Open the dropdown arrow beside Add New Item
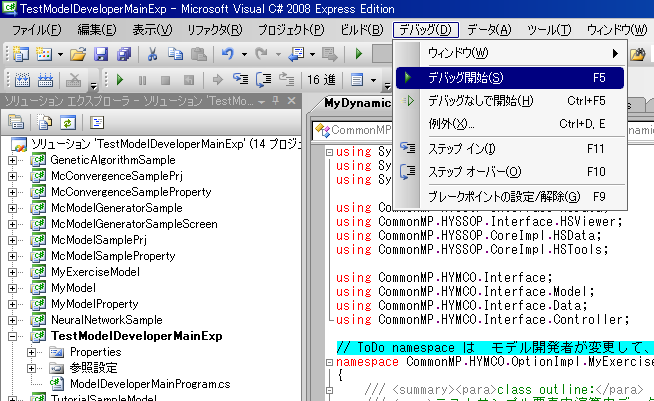Viewport: 654px width, 401px height. tap(60, 54)
